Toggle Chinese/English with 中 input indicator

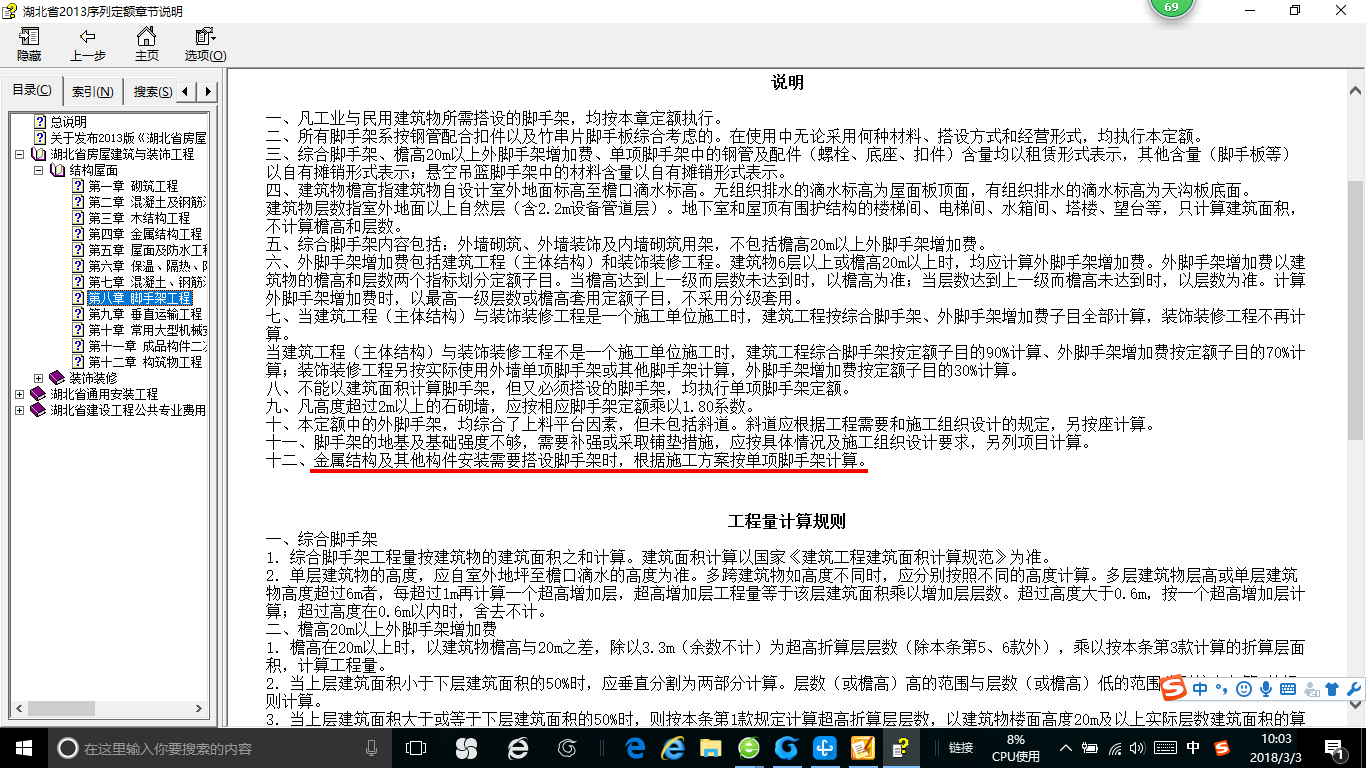point(1199,688)
